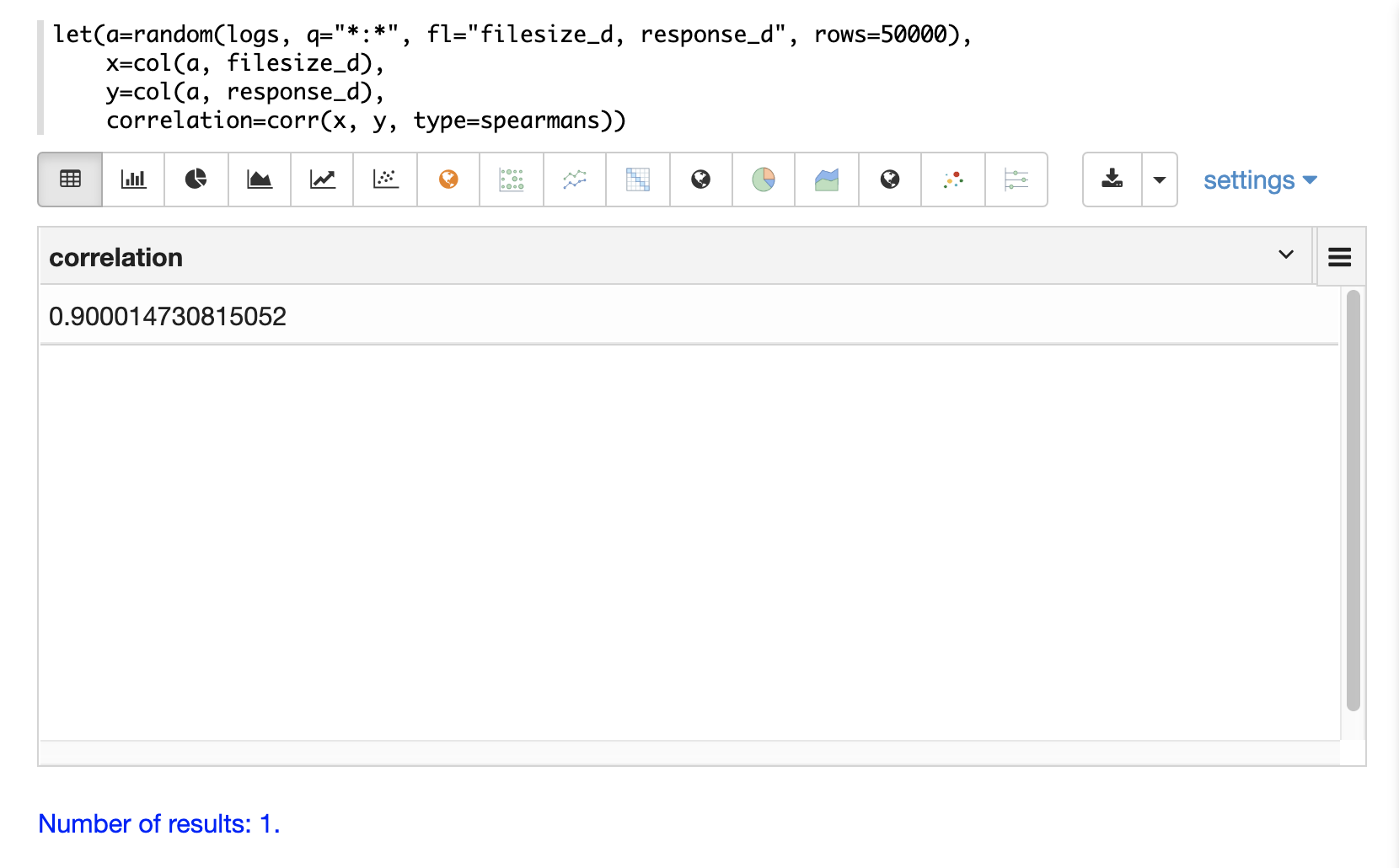Choose the pie chart visualization
This screenshot has width=1399, height=868.
[196, 179]
